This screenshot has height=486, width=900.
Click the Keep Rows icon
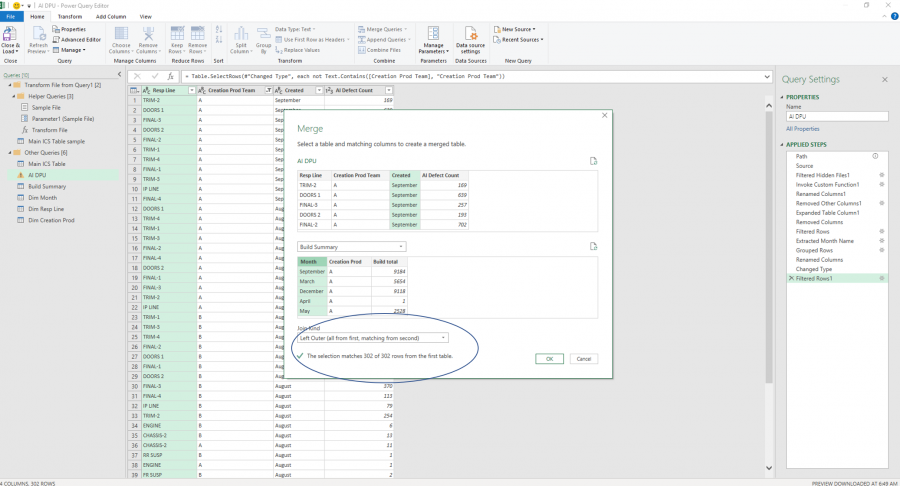pyautogui.click(x=177, y=33)
